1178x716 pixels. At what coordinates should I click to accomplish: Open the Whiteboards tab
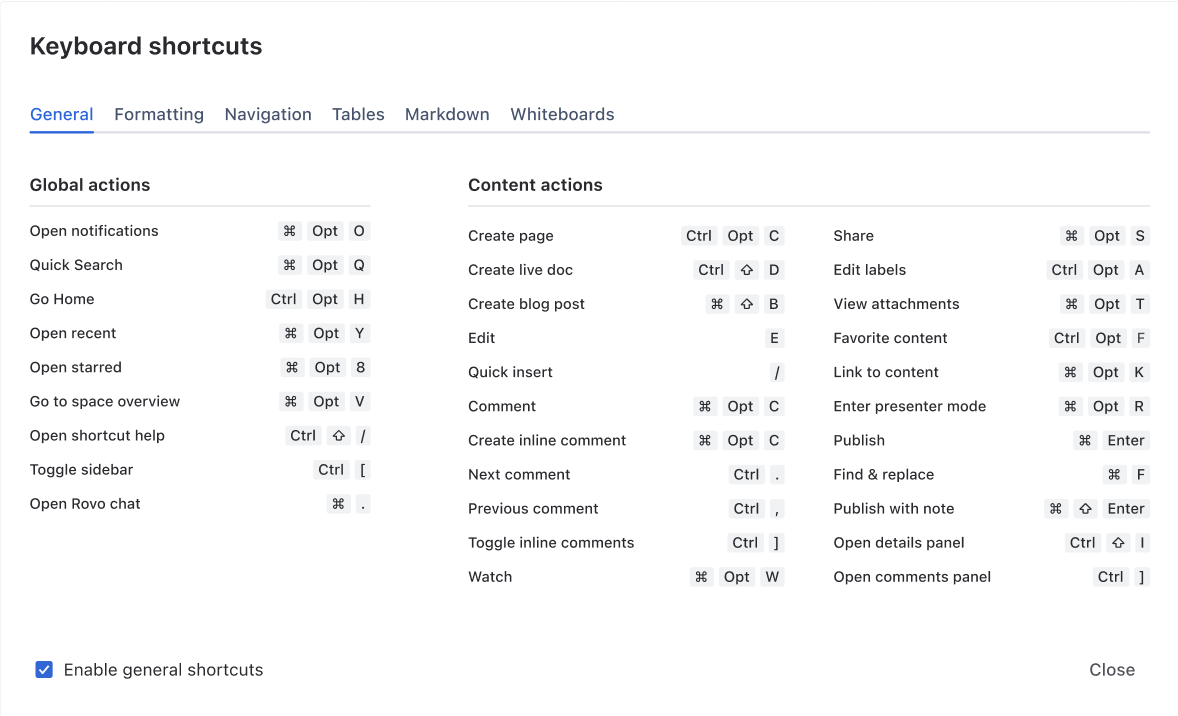coord(562,114)
